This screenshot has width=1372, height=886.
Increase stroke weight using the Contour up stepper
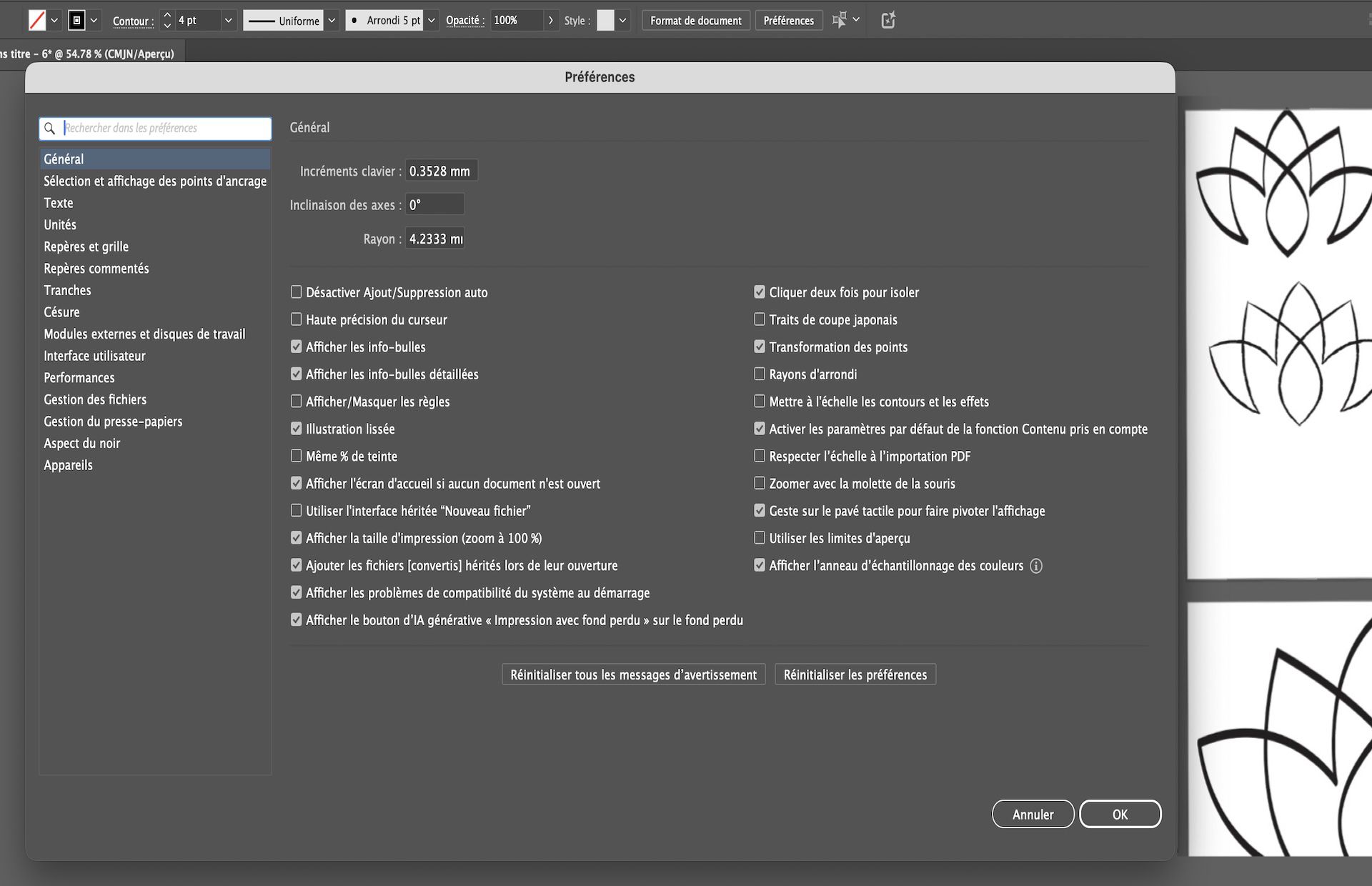pyautogui.click(x=166, y=15)
